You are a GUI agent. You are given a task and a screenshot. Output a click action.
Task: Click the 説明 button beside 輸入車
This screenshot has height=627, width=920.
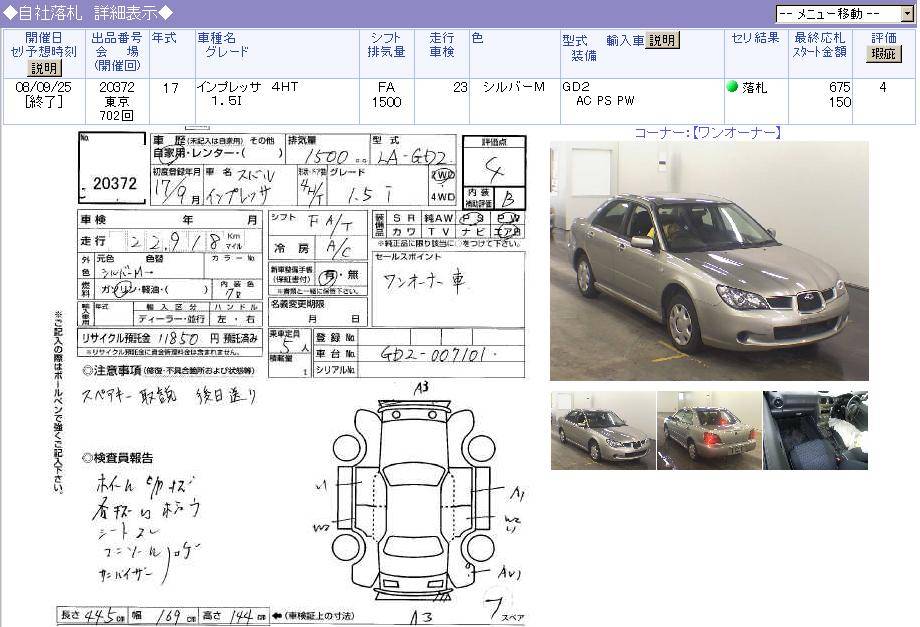pos(662,40)
